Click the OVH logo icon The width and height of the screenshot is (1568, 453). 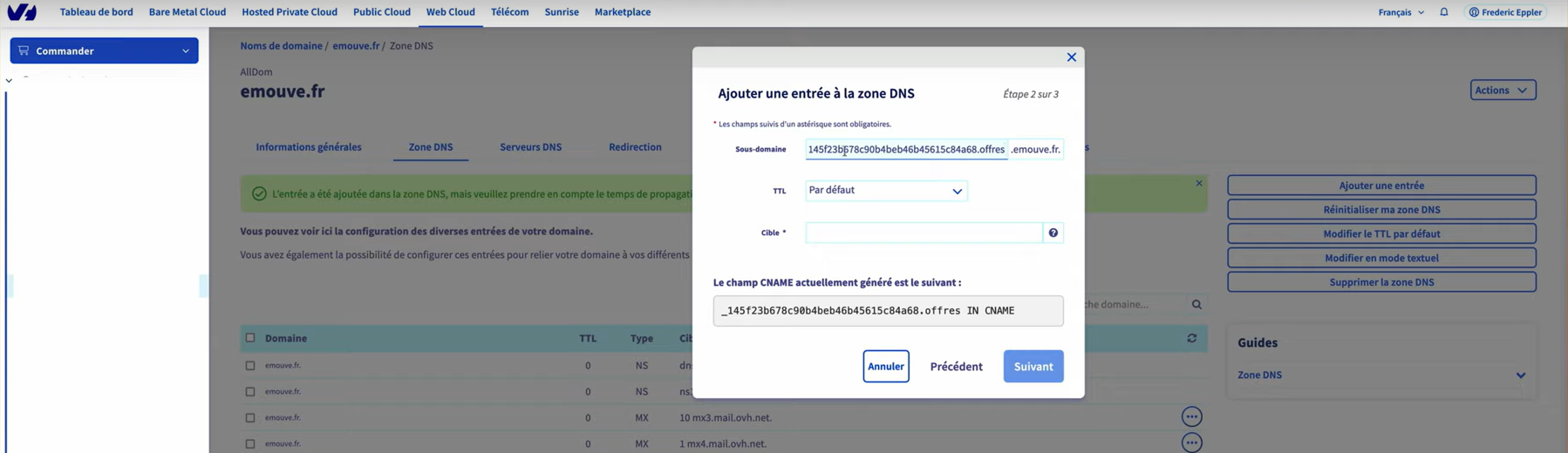22,12
